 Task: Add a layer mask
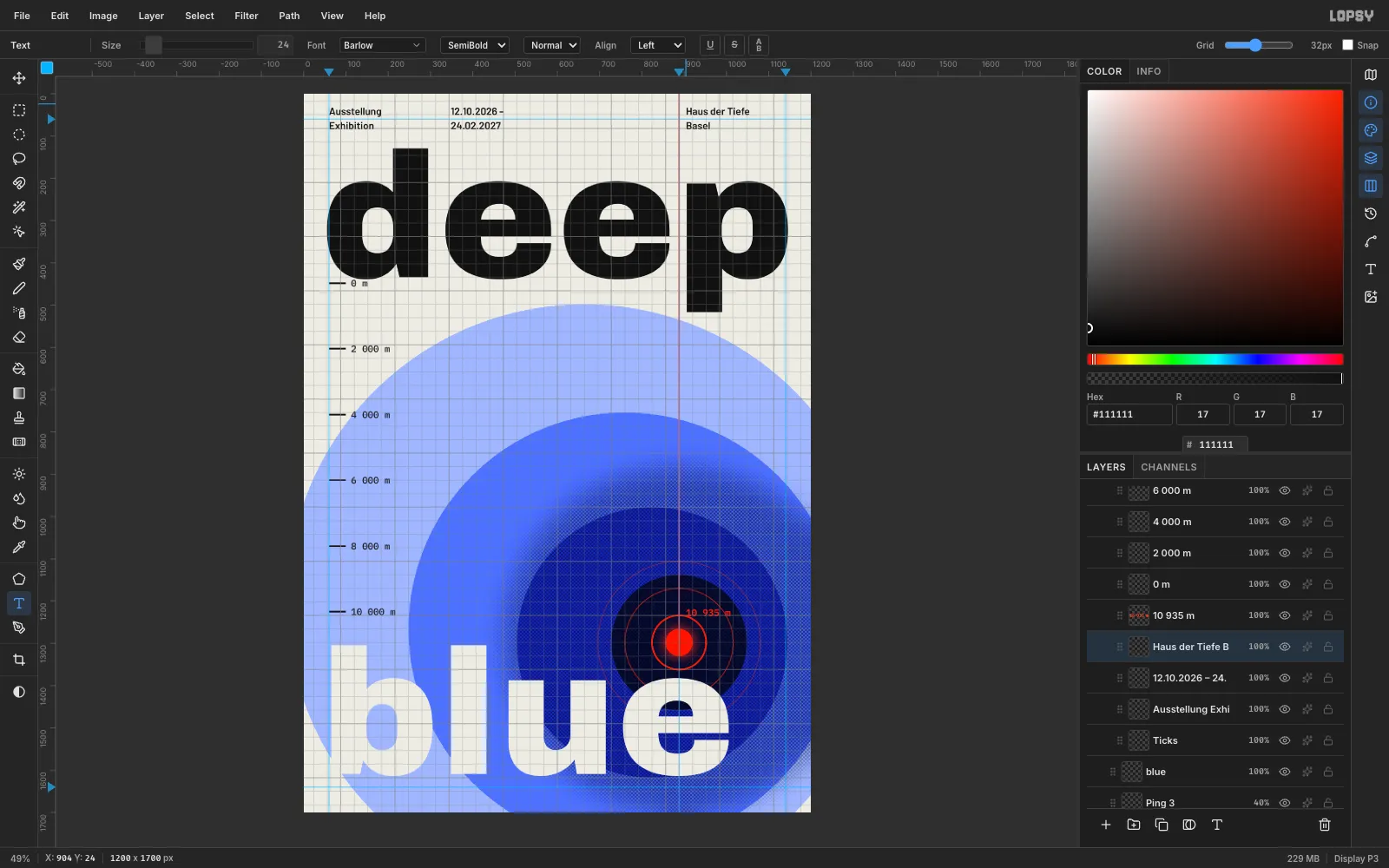coord(1189,825)
